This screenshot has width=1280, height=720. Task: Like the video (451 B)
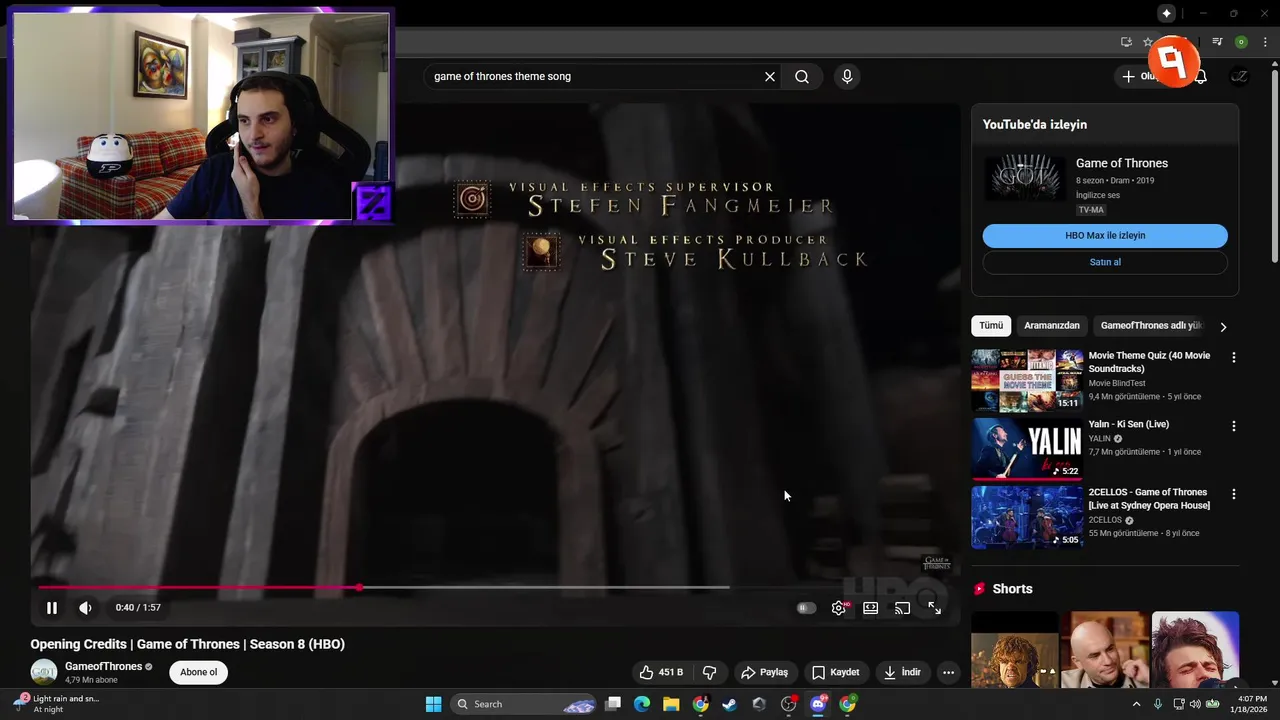click(662, 672)
